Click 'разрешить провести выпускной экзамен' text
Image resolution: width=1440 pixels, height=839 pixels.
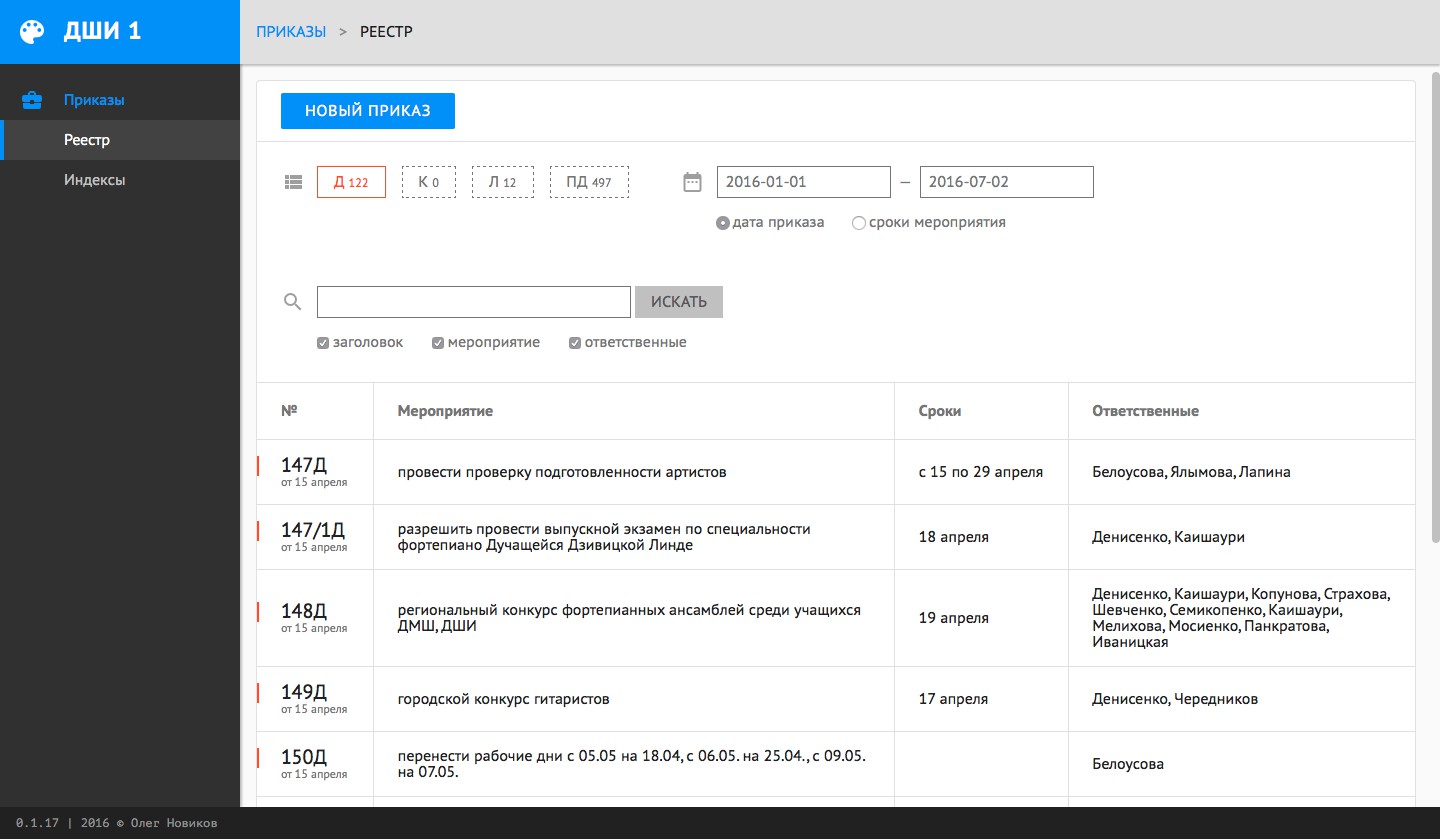(x=604, y=537)
